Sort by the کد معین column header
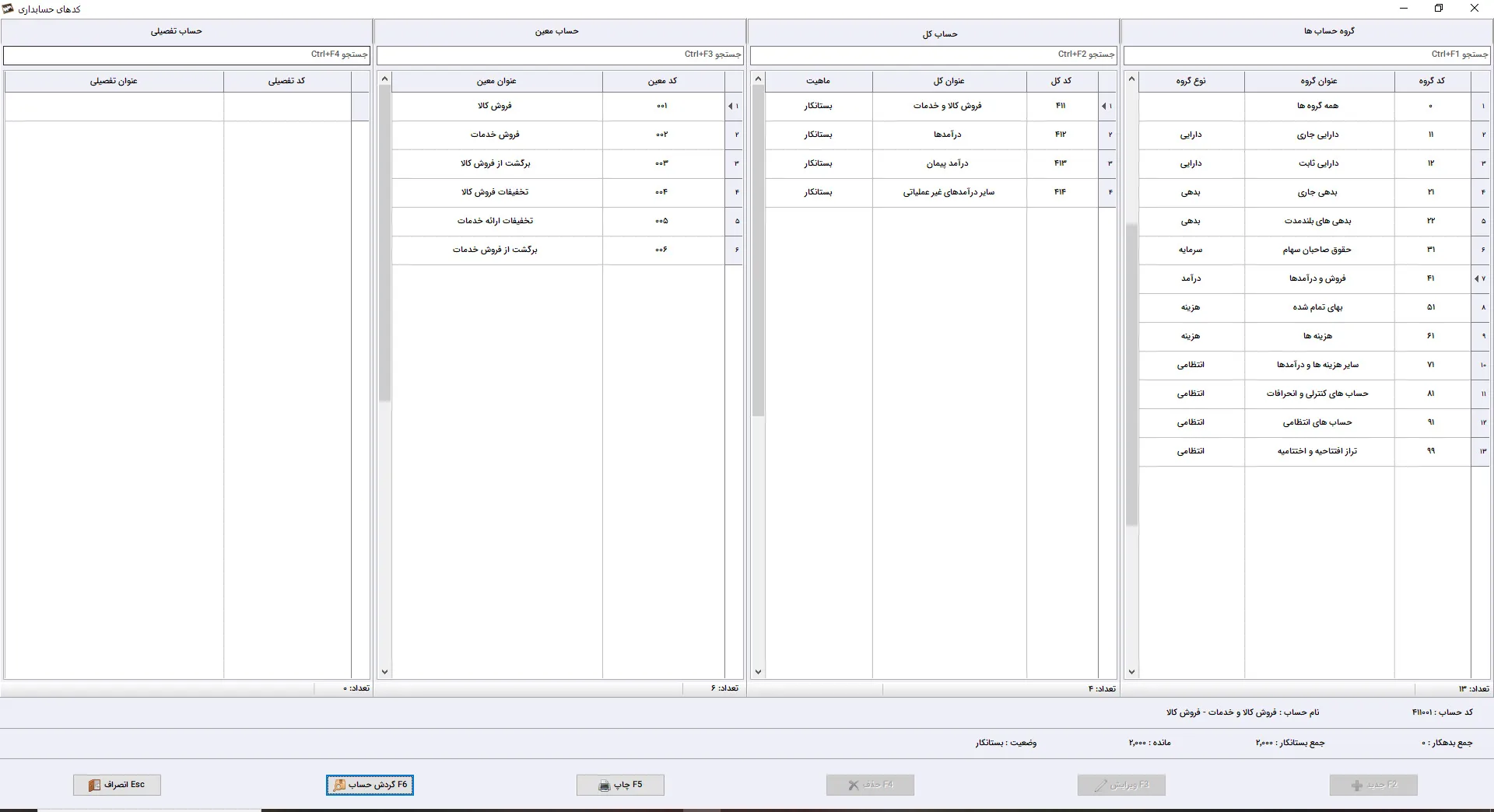Screen dimensions: 1494x812 click(x=663, y=81)
